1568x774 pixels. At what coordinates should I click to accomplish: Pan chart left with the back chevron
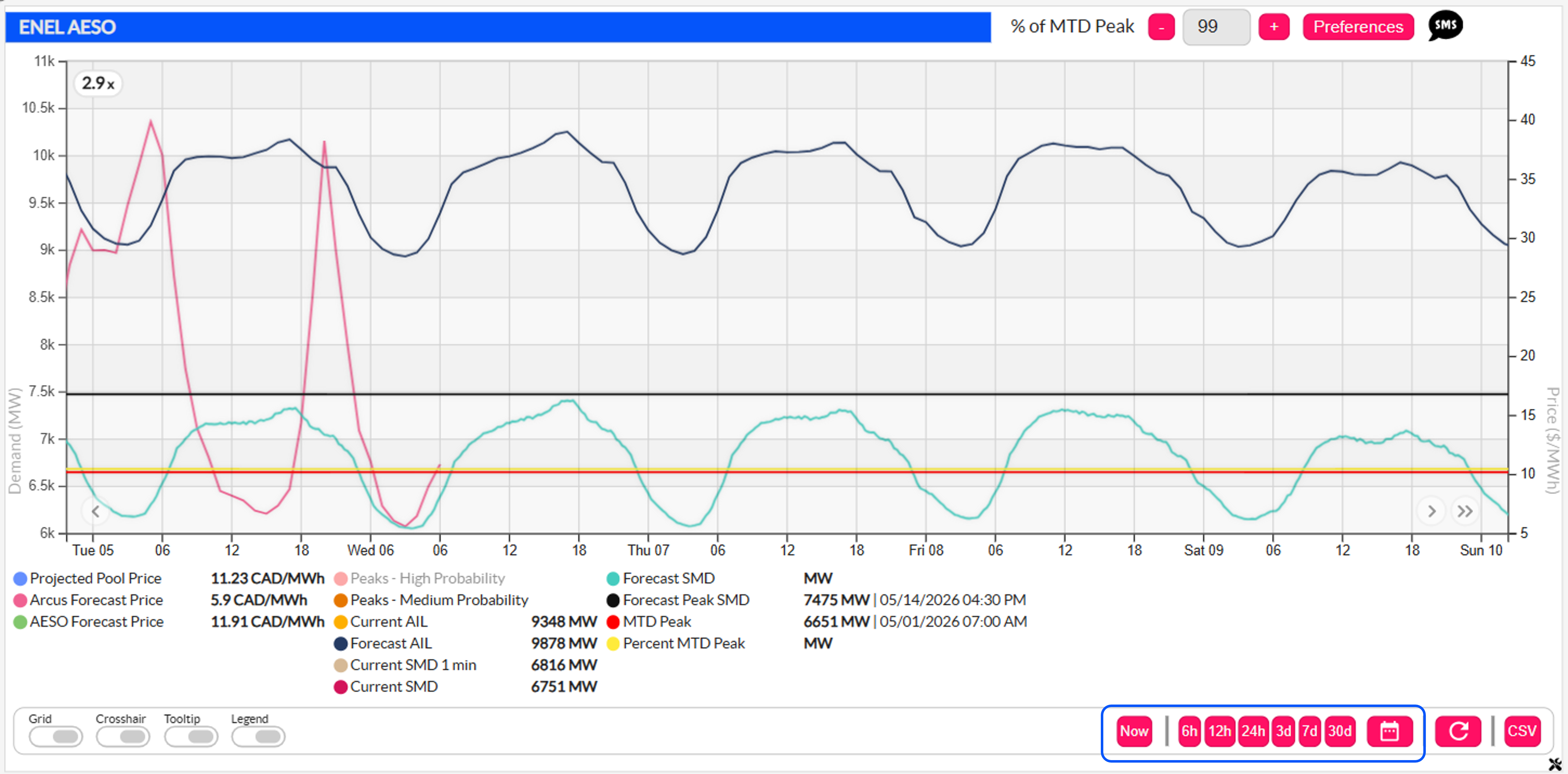pyautogui.click(x=96, y=511)
